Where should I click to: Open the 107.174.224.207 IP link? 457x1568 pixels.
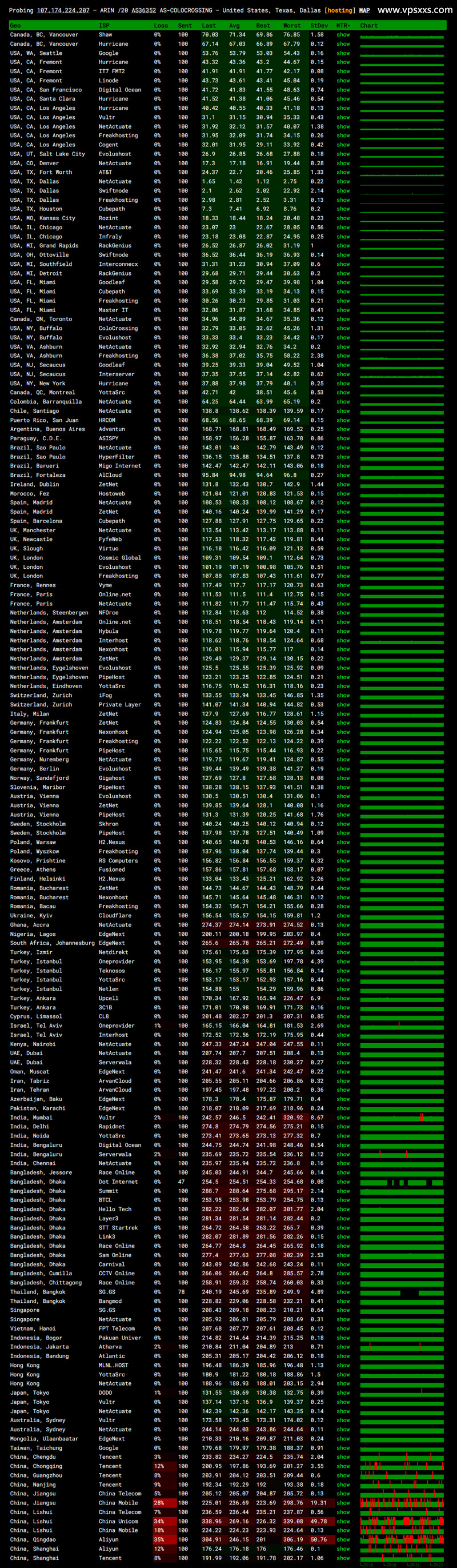(x=63, y=10)
